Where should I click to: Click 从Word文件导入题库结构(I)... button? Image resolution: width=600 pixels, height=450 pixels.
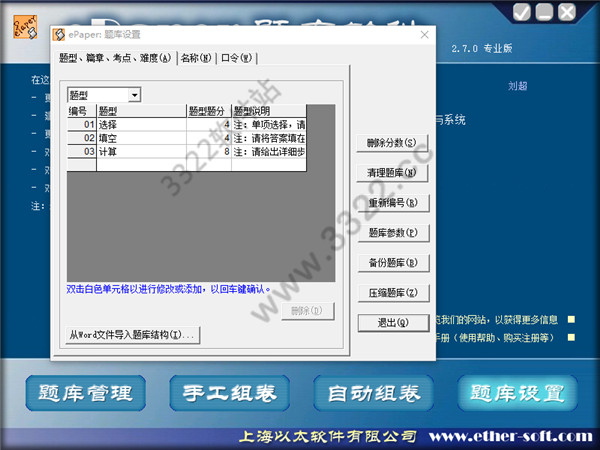click(132, 335)
